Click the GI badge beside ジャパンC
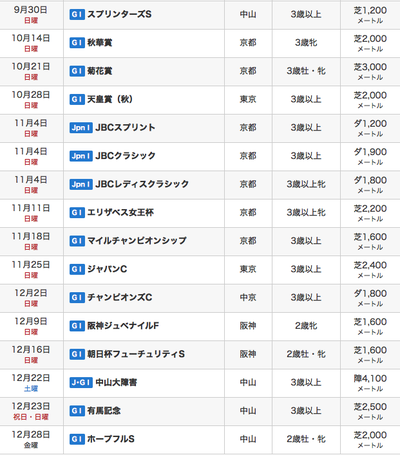The width and height of the screenshot is (400, 455). pos(77,269)
